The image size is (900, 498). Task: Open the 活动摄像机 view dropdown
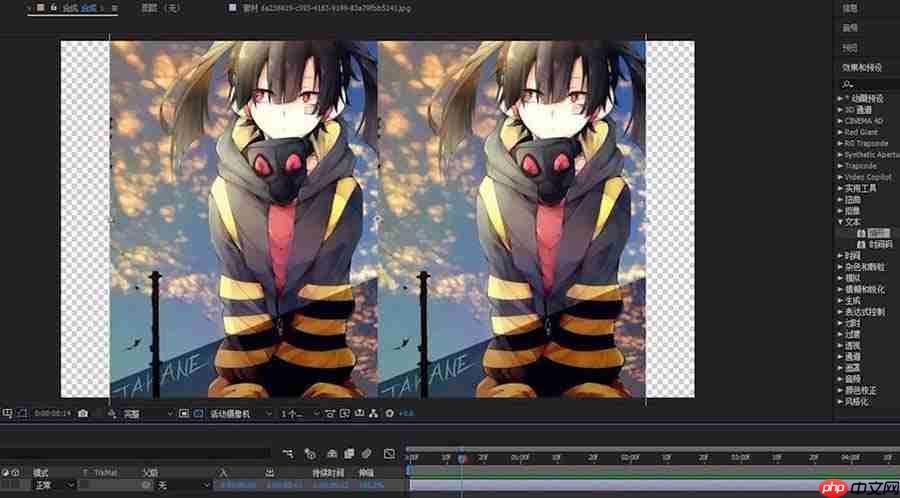pos(240,413)
